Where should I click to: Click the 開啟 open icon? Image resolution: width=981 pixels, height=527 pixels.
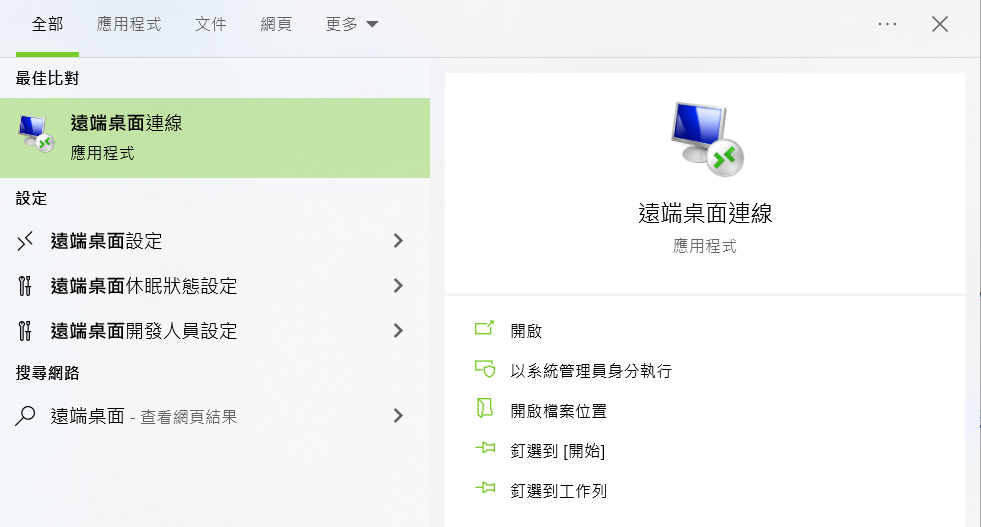(x=484, y=328)
